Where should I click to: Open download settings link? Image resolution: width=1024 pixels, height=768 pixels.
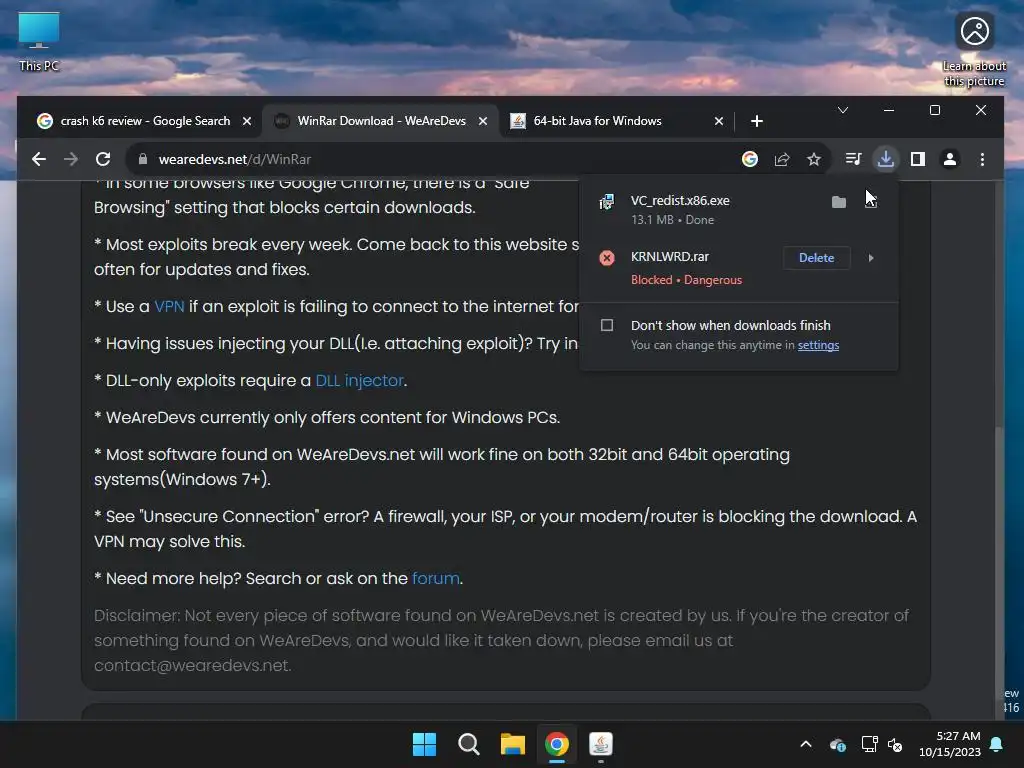818,345
